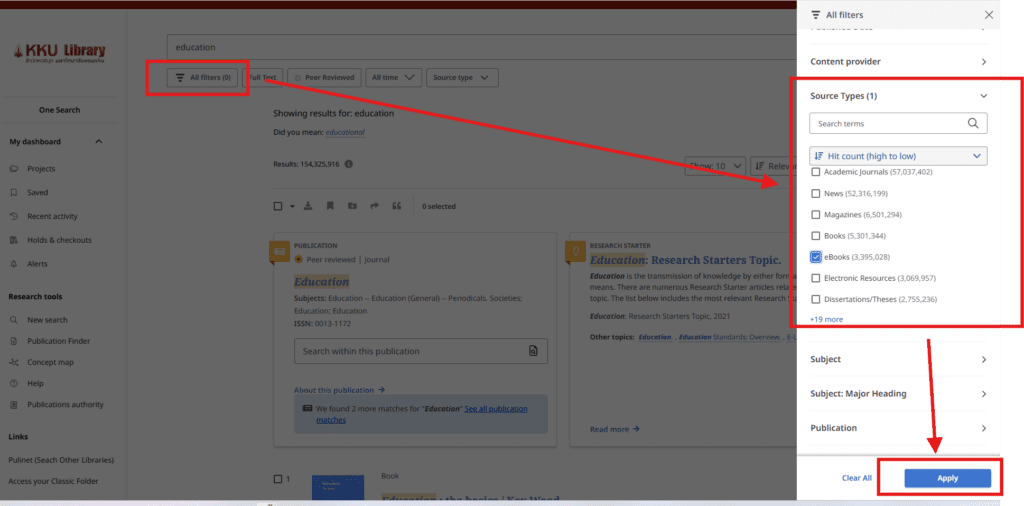The width and height of the screenshot is (1024, 506).
Task: Click the results count info icon
Action: tap(348, 164)
